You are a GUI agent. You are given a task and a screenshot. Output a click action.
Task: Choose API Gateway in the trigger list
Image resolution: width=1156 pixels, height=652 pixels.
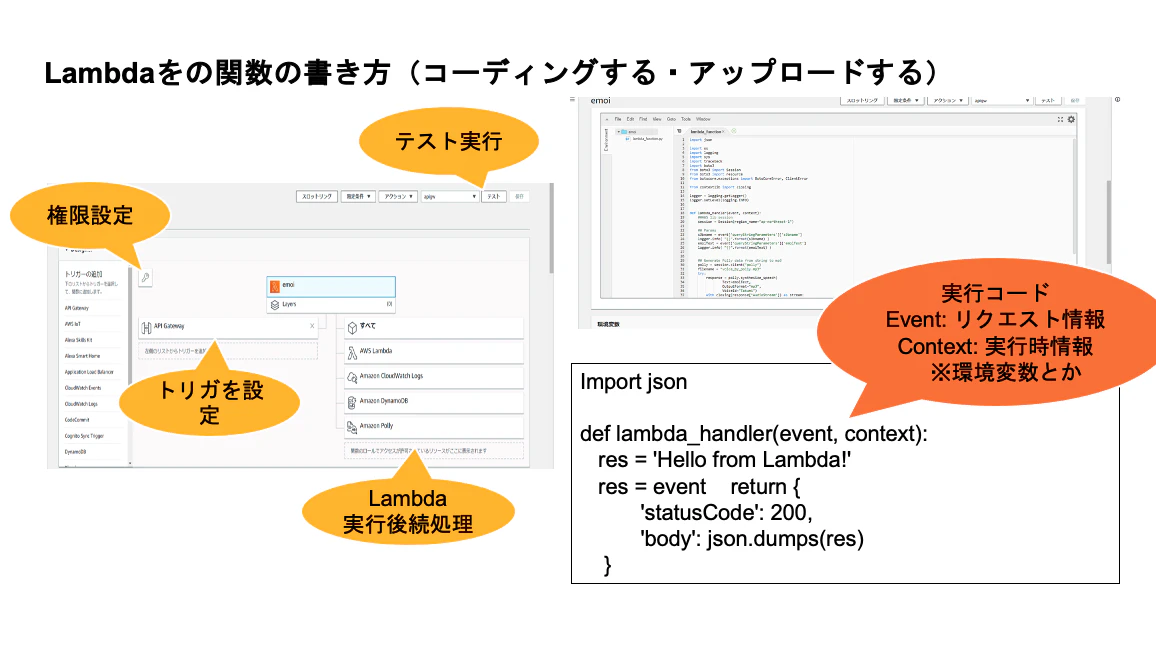(x=77, y=308)
